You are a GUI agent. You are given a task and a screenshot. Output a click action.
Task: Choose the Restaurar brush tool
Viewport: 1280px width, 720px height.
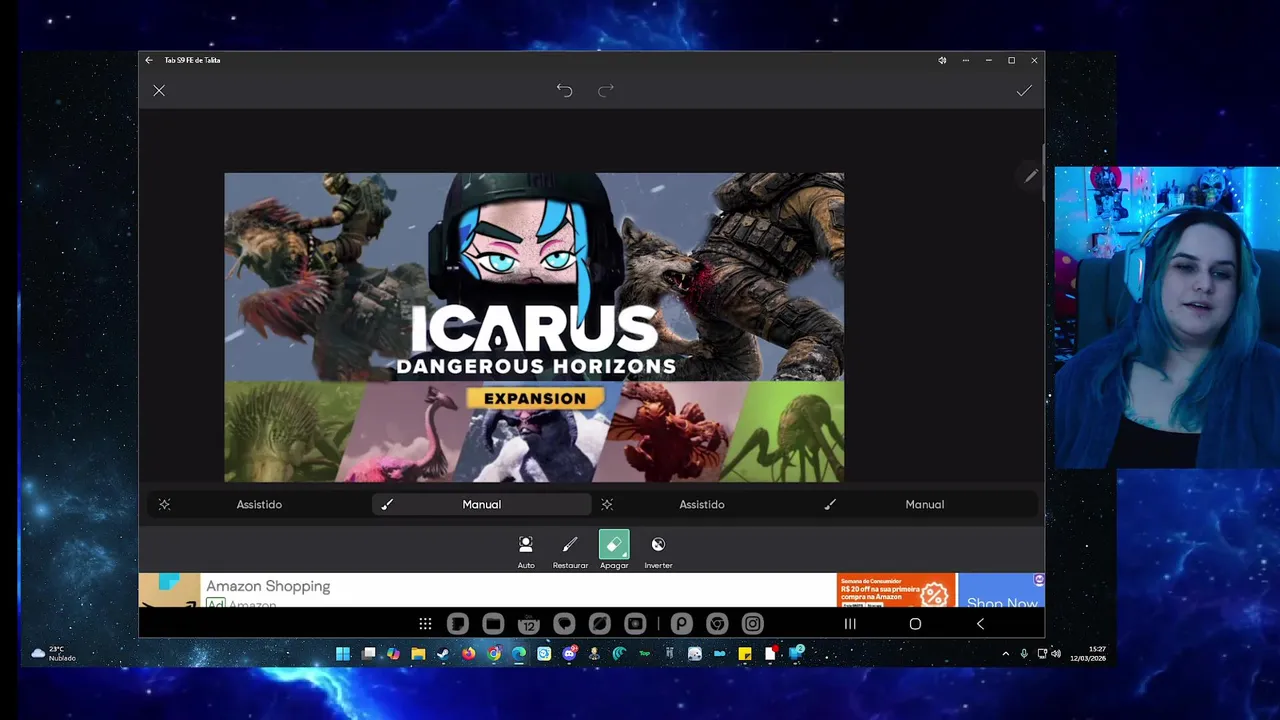[x=570, y=551]
